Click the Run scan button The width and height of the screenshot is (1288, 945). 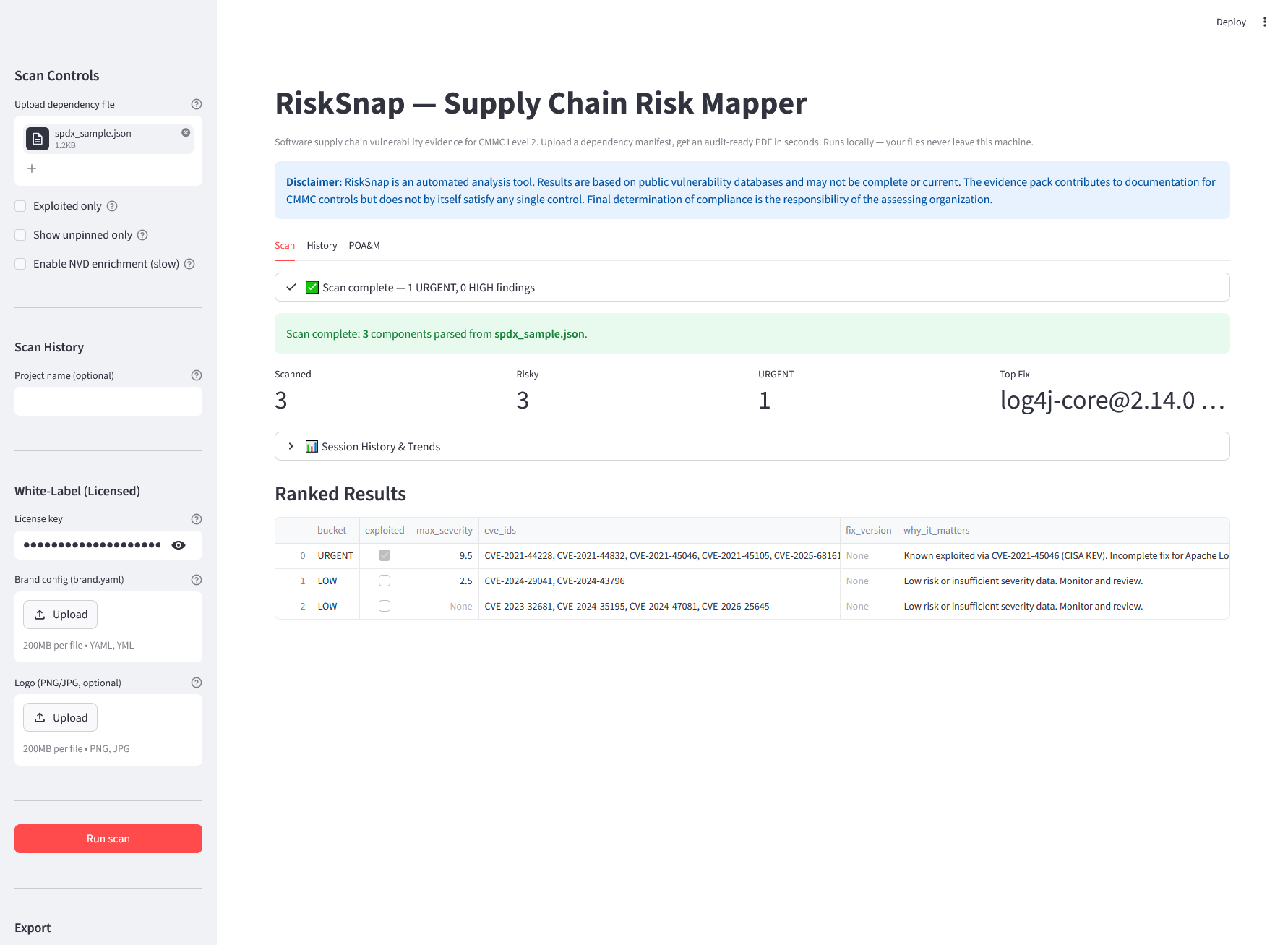pyautogui.click(x=108, y=839)
